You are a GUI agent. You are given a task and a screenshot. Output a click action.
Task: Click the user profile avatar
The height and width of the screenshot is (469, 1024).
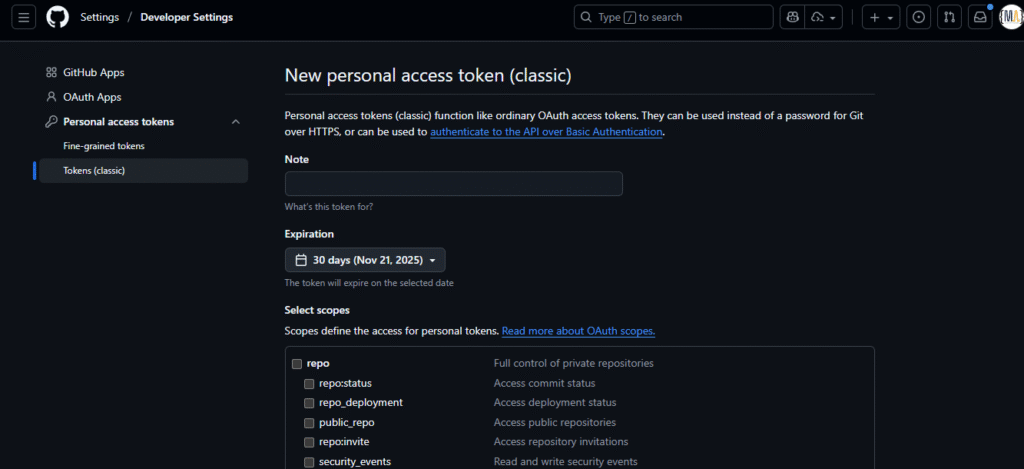pos(1011,18)
